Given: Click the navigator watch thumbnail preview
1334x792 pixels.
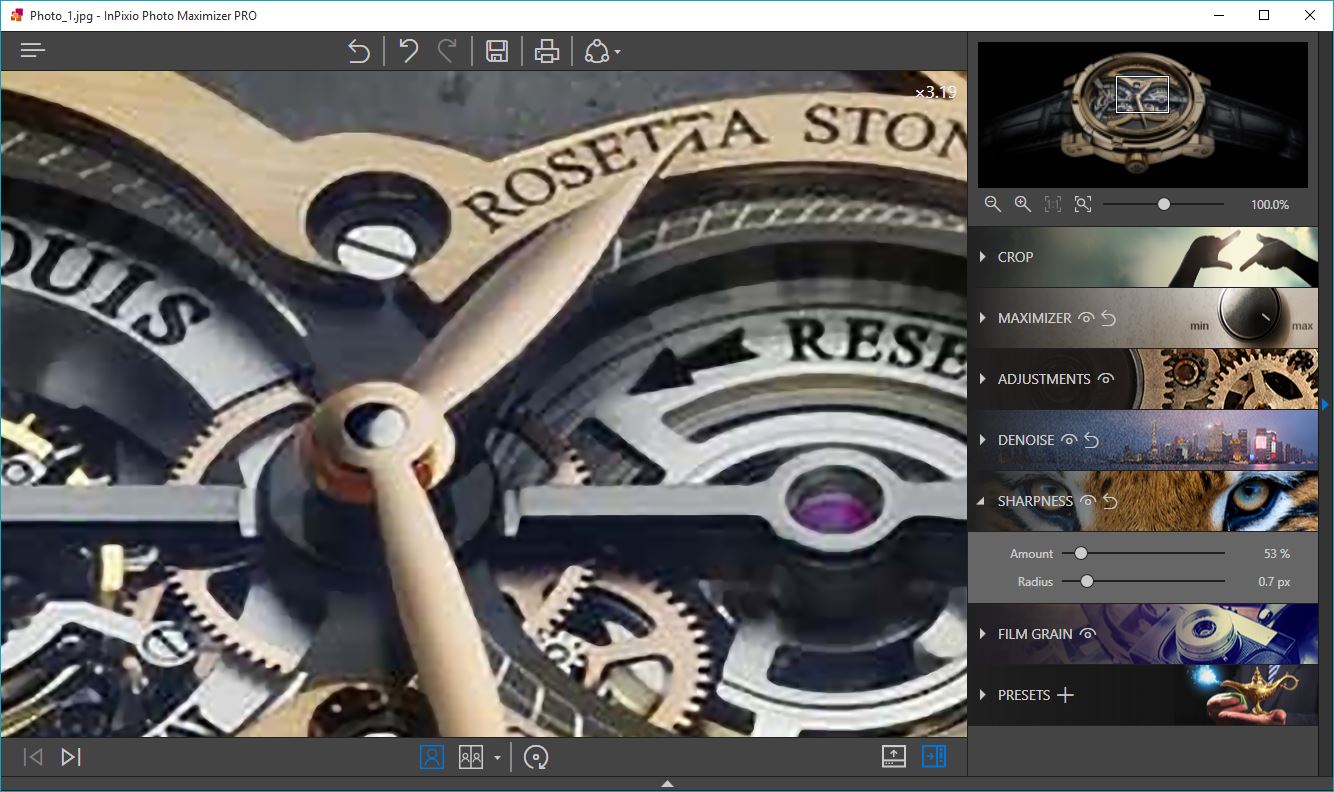Looking at the screenshot, I should click(x=1143, y=115).
